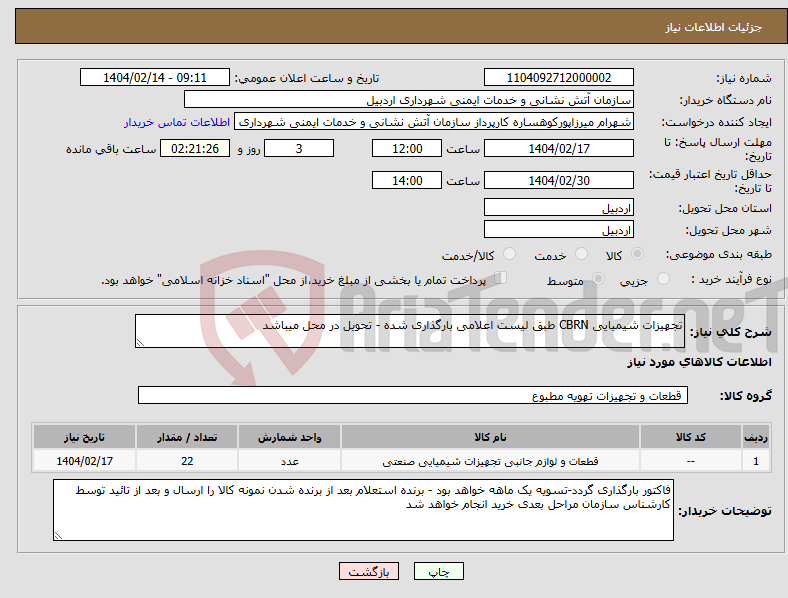Viewport: 788px width, 598px height.
Task: Click the need date cell 1404/02/17
Action: click(x=84, y=461)
